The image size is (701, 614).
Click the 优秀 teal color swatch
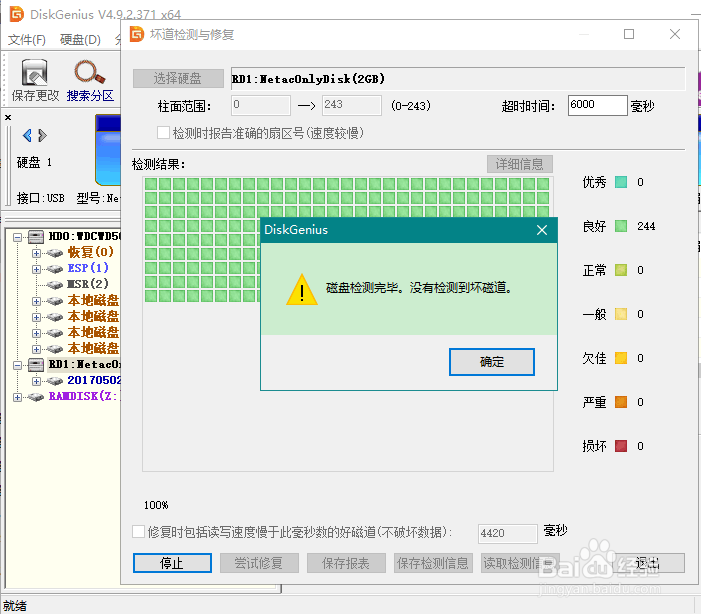point(621,182)
